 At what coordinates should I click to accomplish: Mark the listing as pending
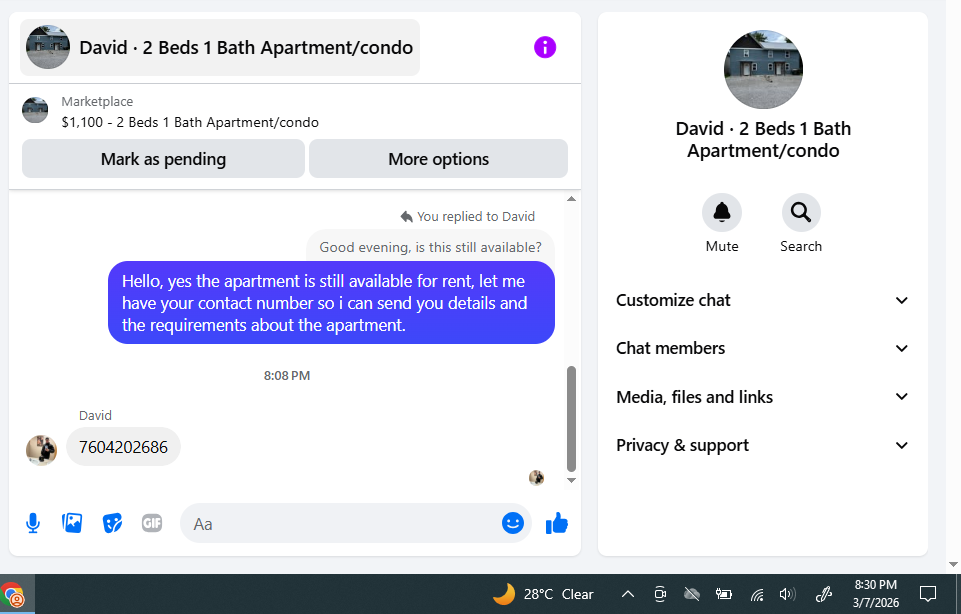pyautogui.click(x=163, y=159)
